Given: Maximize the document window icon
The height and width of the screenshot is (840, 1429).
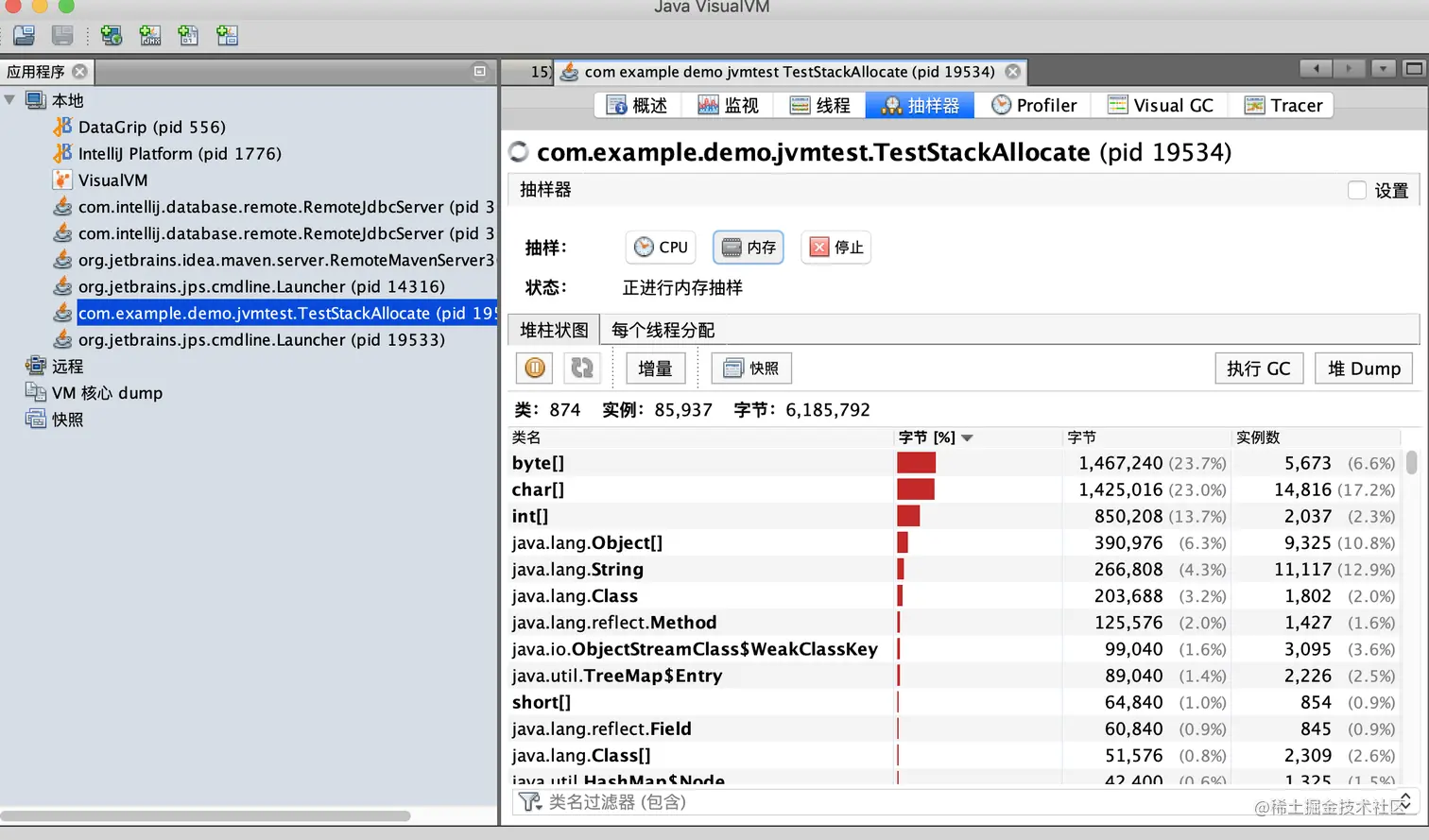Looking at the screenshot, I should point(1414,69).
